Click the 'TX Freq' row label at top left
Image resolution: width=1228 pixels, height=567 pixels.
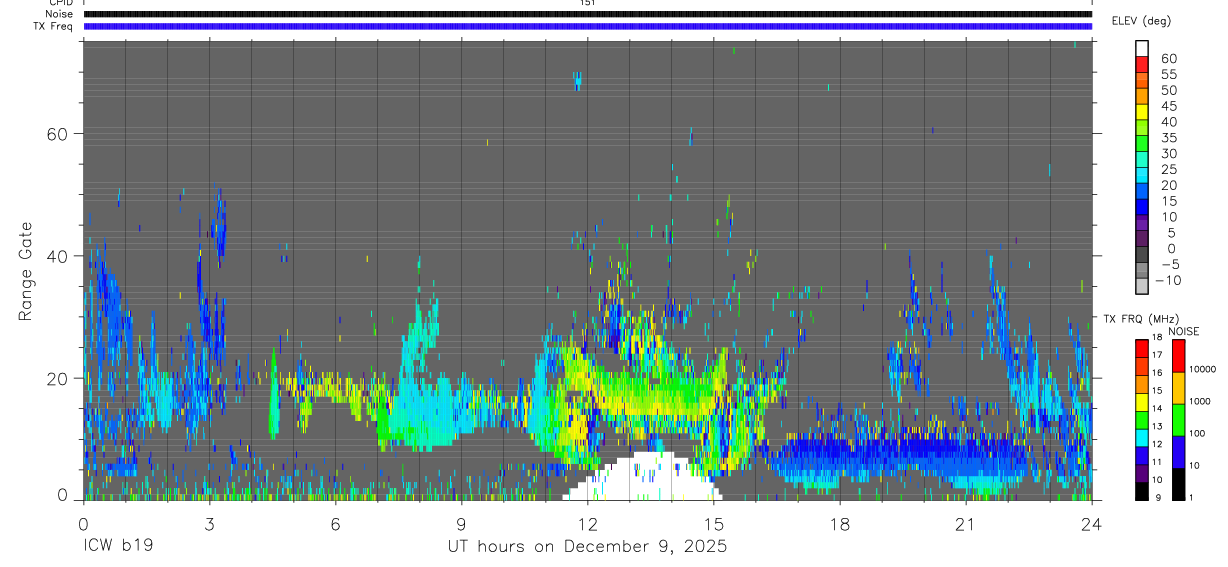pos(54,26)
